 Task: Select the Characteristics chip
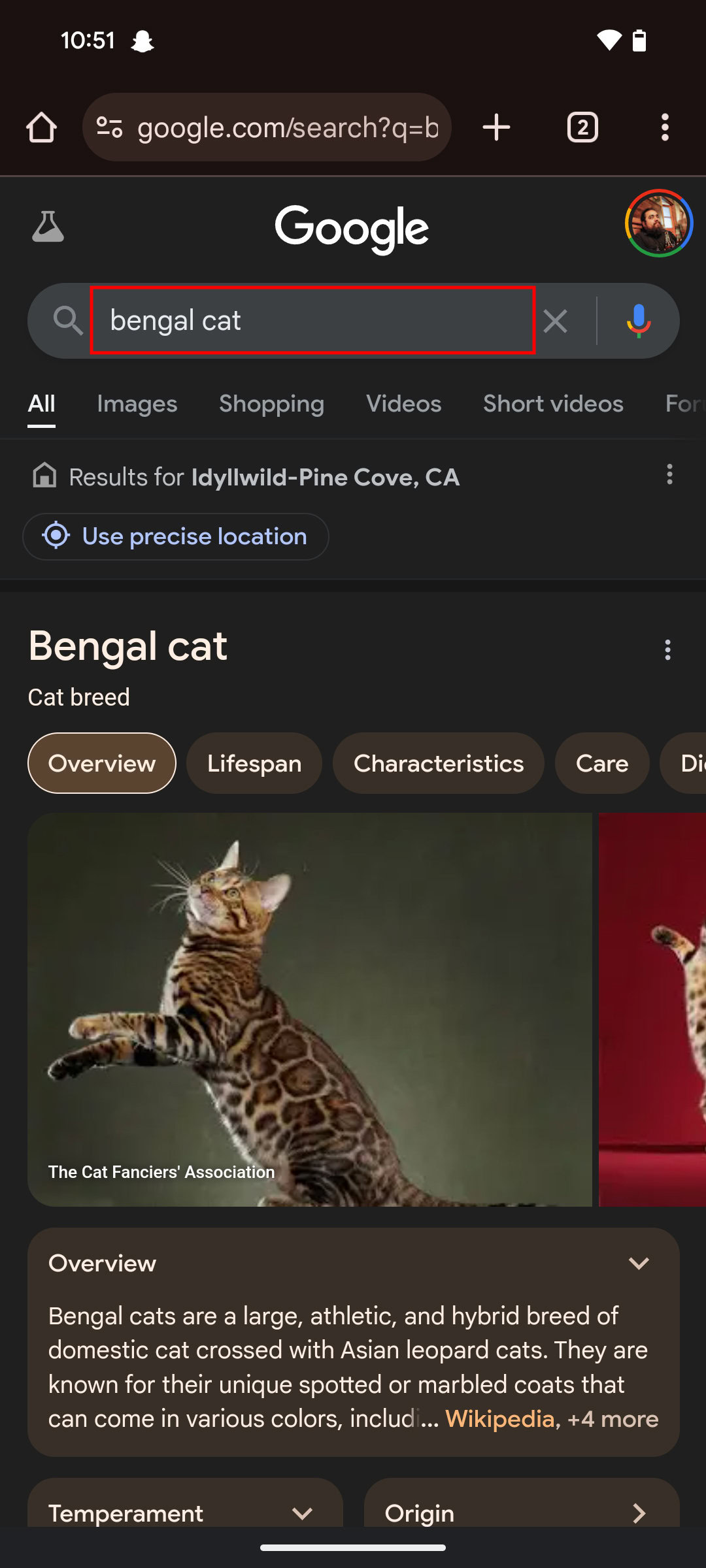click(x=439, y=763)
